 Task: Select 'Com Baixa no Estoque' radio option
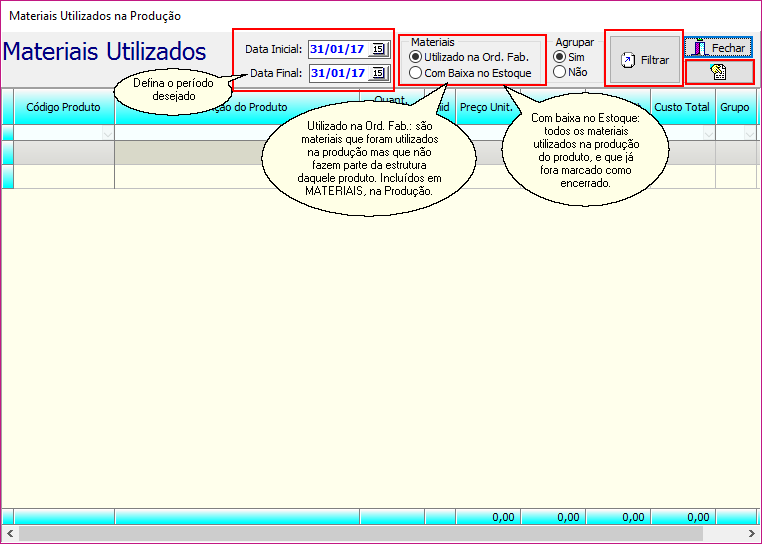coord(416,73)
